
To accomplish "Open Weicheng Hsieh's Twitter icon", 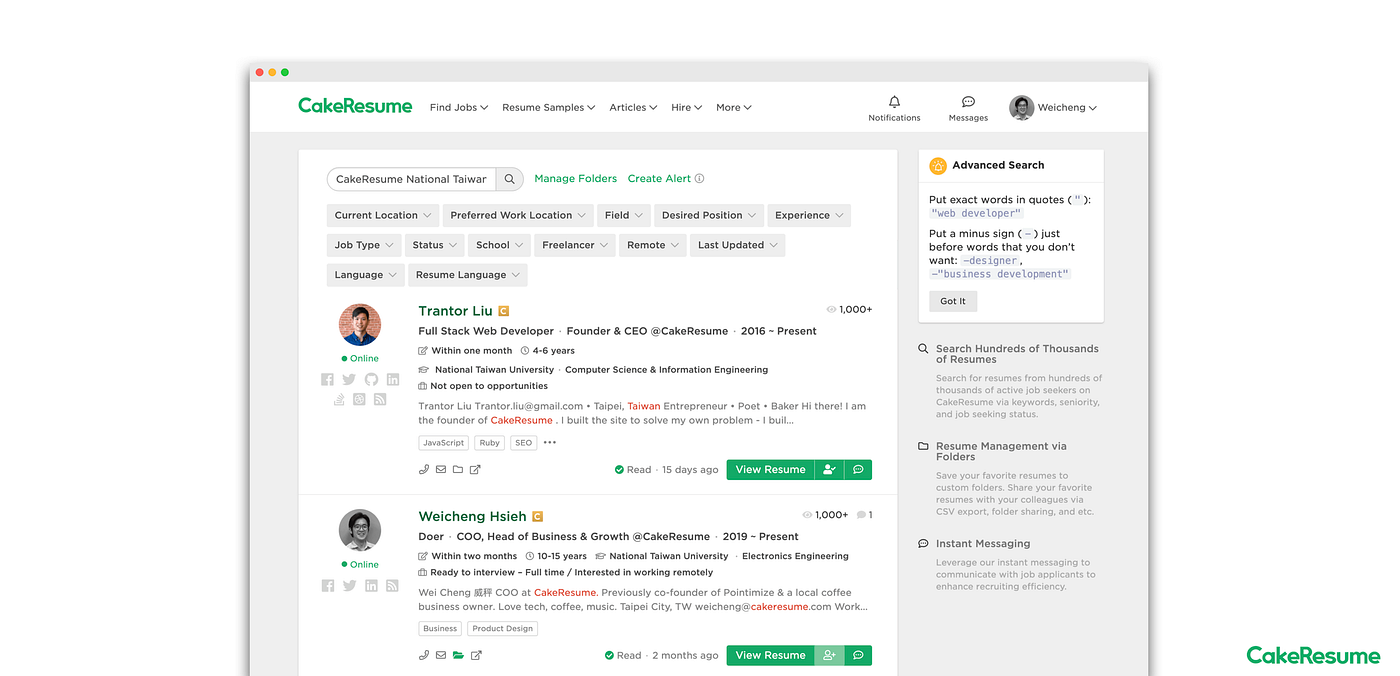I will pyautogui.click(x=349, y=586).
